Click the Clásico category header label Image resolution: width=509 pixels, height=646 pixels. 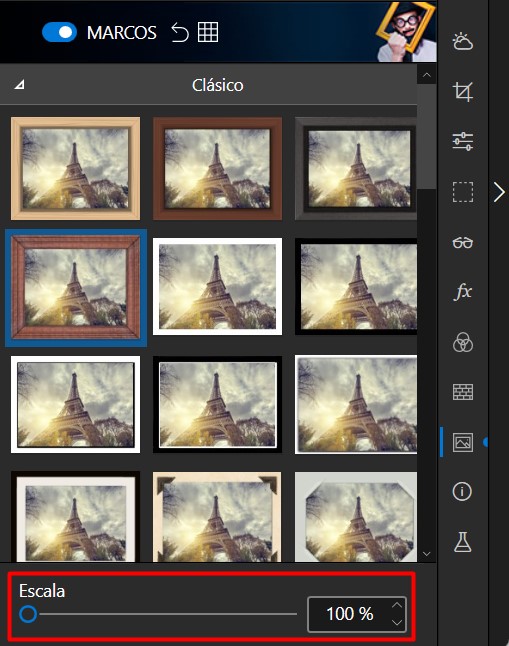pyautogui.click(x=217, y=85)
